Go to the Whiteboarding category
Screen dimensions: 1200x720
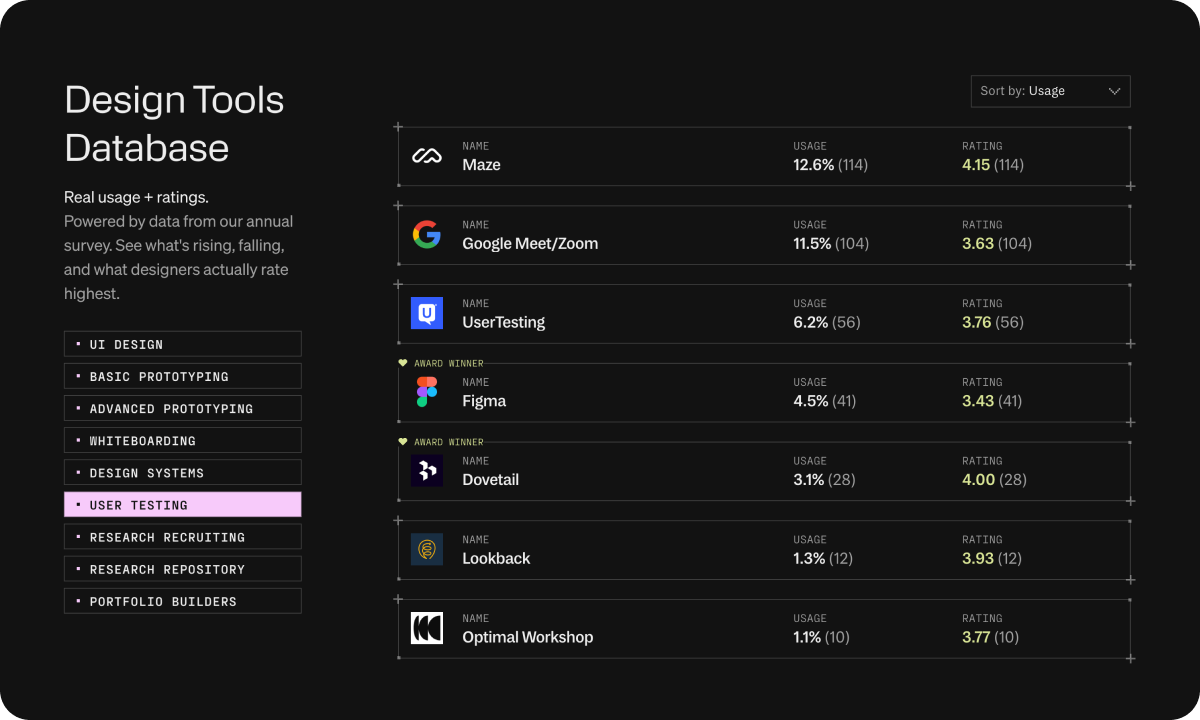(x=182, y=440)
